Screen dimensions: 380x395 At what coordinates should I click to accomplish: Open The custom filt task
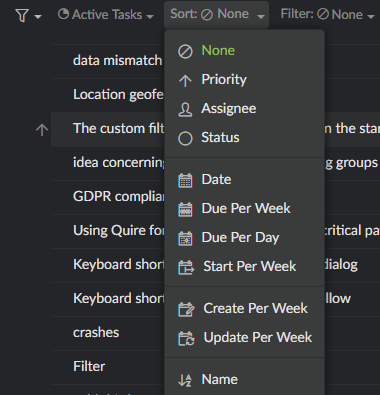tap(119, 129)
